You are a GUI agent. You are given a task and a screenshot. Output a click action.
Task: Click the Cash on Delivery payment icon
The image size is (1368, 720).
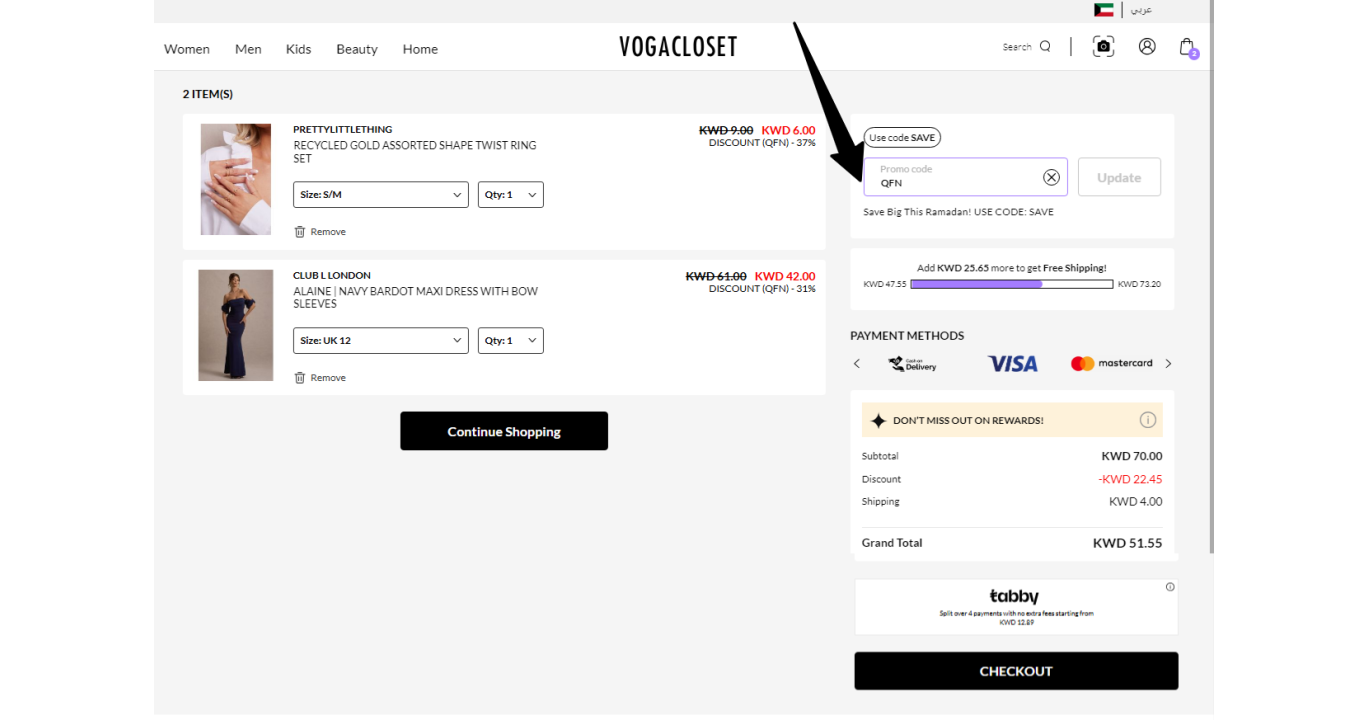[912, 364]
